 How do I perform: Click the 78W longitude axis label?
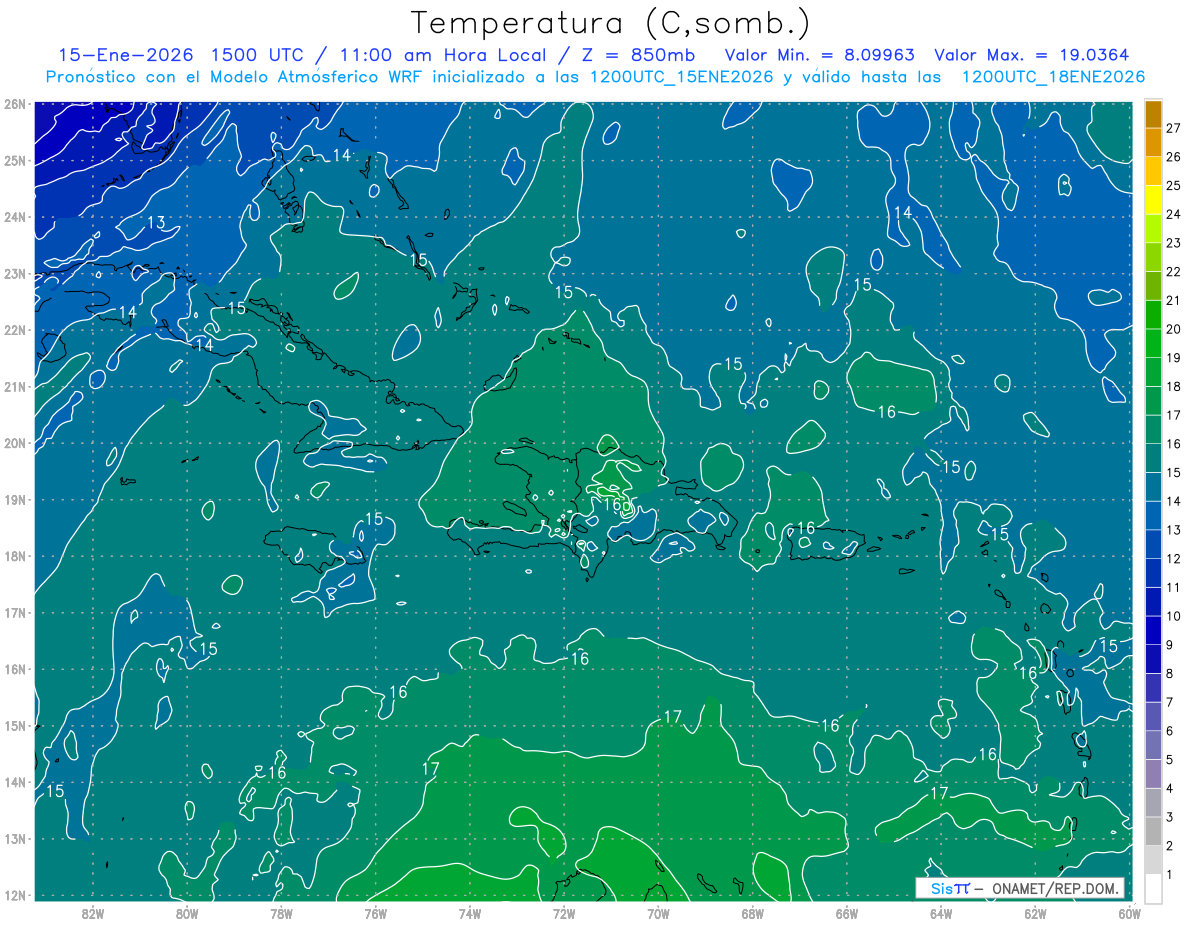(281, 912)
